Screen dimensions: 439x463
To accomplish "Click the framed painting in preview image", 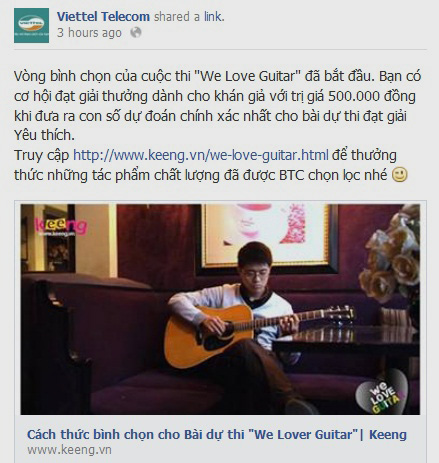I will coord(267,238).
